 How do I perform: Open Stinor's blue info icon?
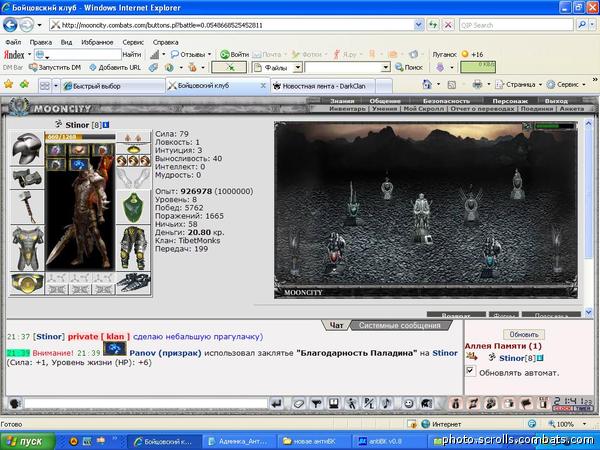106,125
